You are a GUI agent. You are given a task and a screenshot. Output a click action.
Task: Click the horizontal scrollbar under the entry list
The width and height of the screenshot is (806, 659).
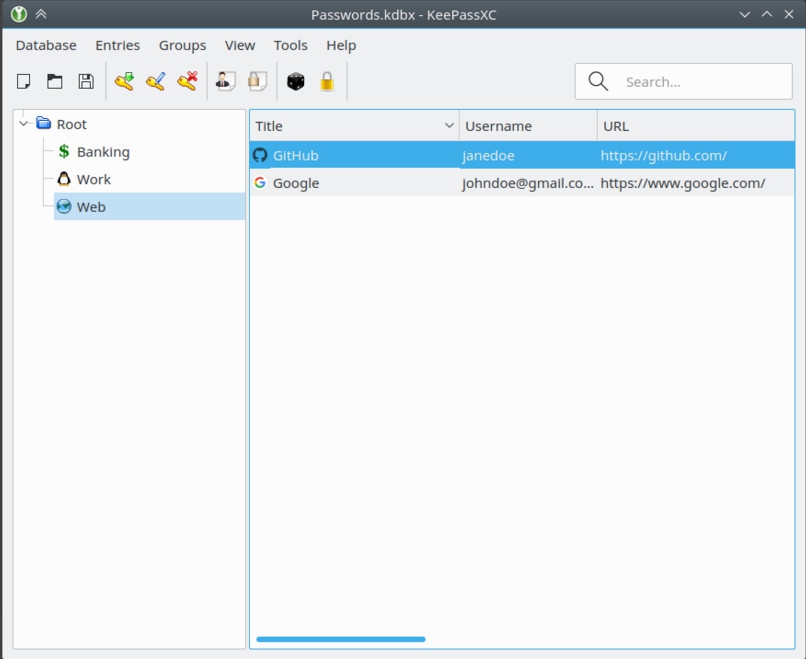pyautogui.click(x=341, y=639)
